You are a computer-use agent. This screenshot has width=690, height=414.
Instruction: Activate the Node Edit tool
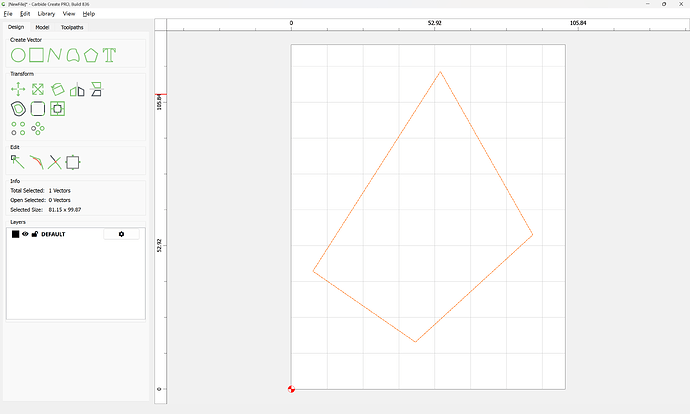(x=17, y=161)
